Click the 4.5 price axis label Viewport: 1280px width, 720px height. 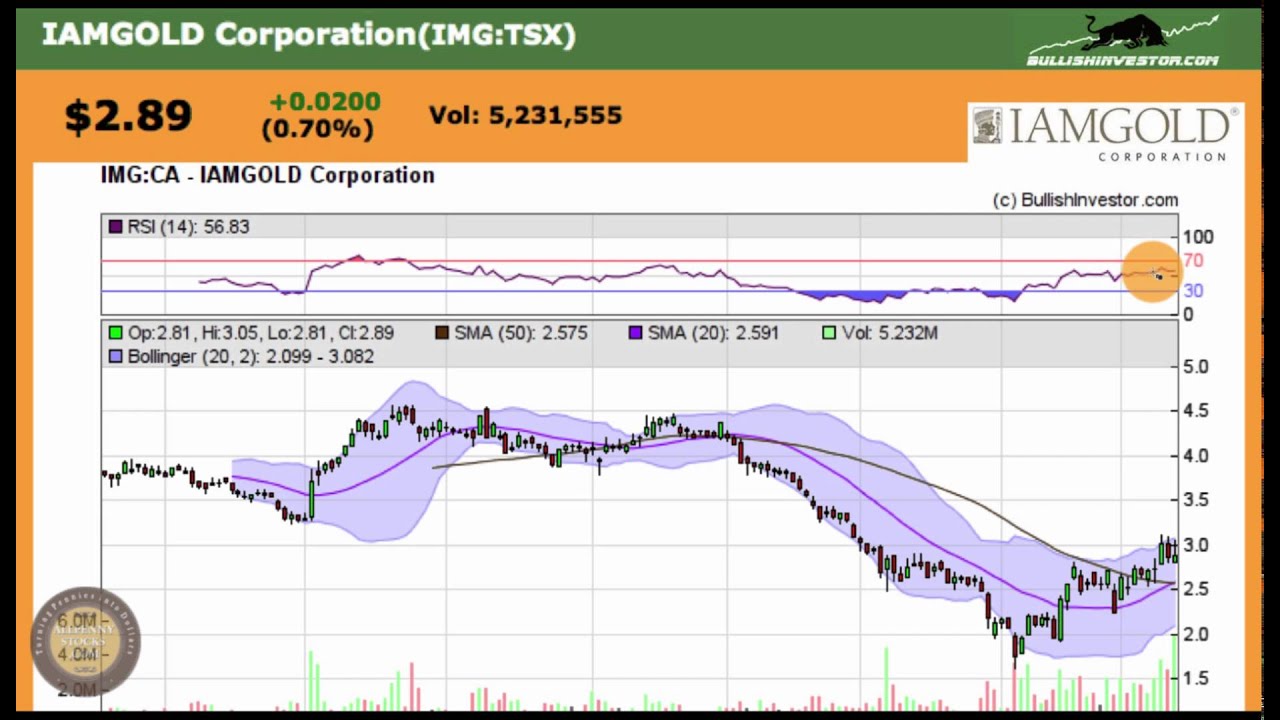[1196, 411]
